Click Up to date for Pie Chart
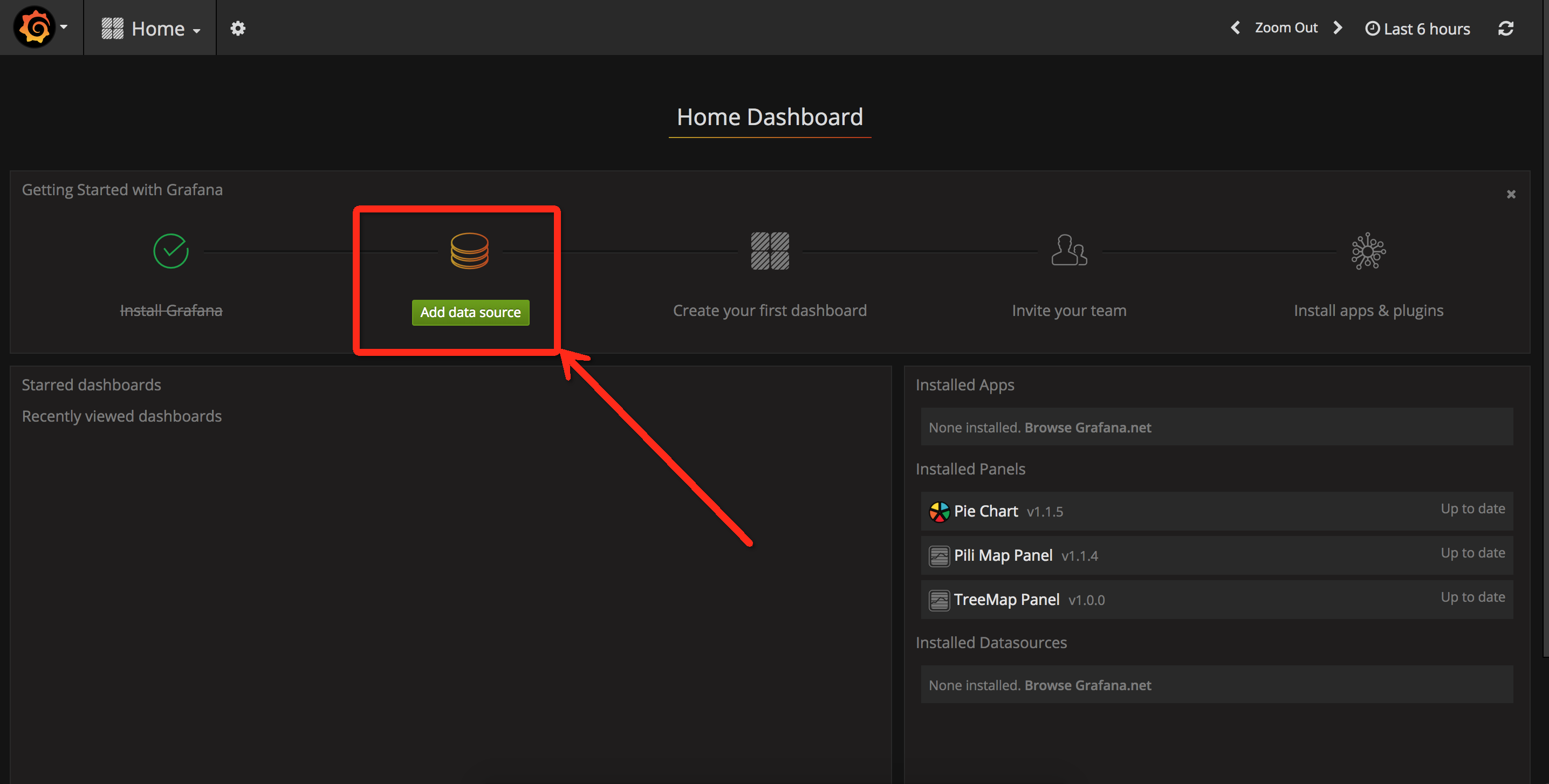 1472,508
